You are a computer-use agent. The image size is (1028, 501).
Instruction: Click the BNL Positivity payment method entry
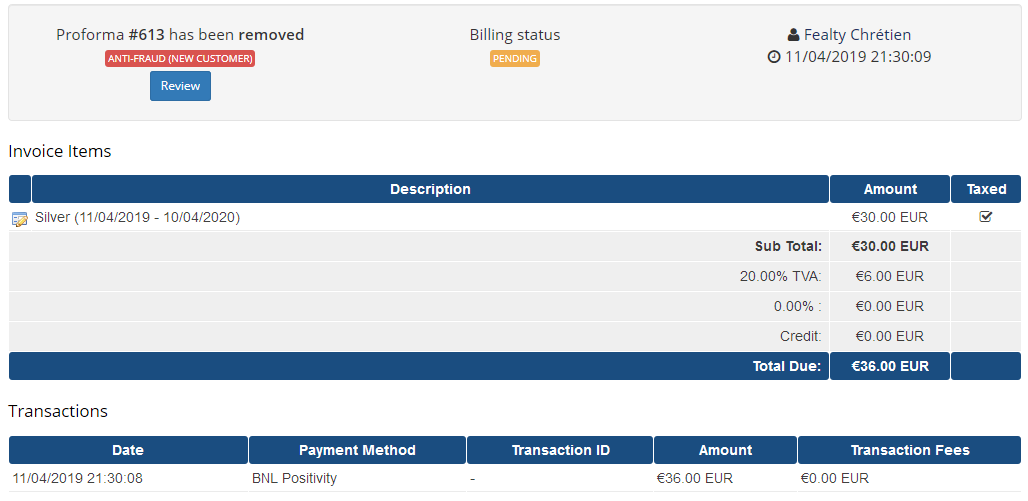(x=294, y=478)
